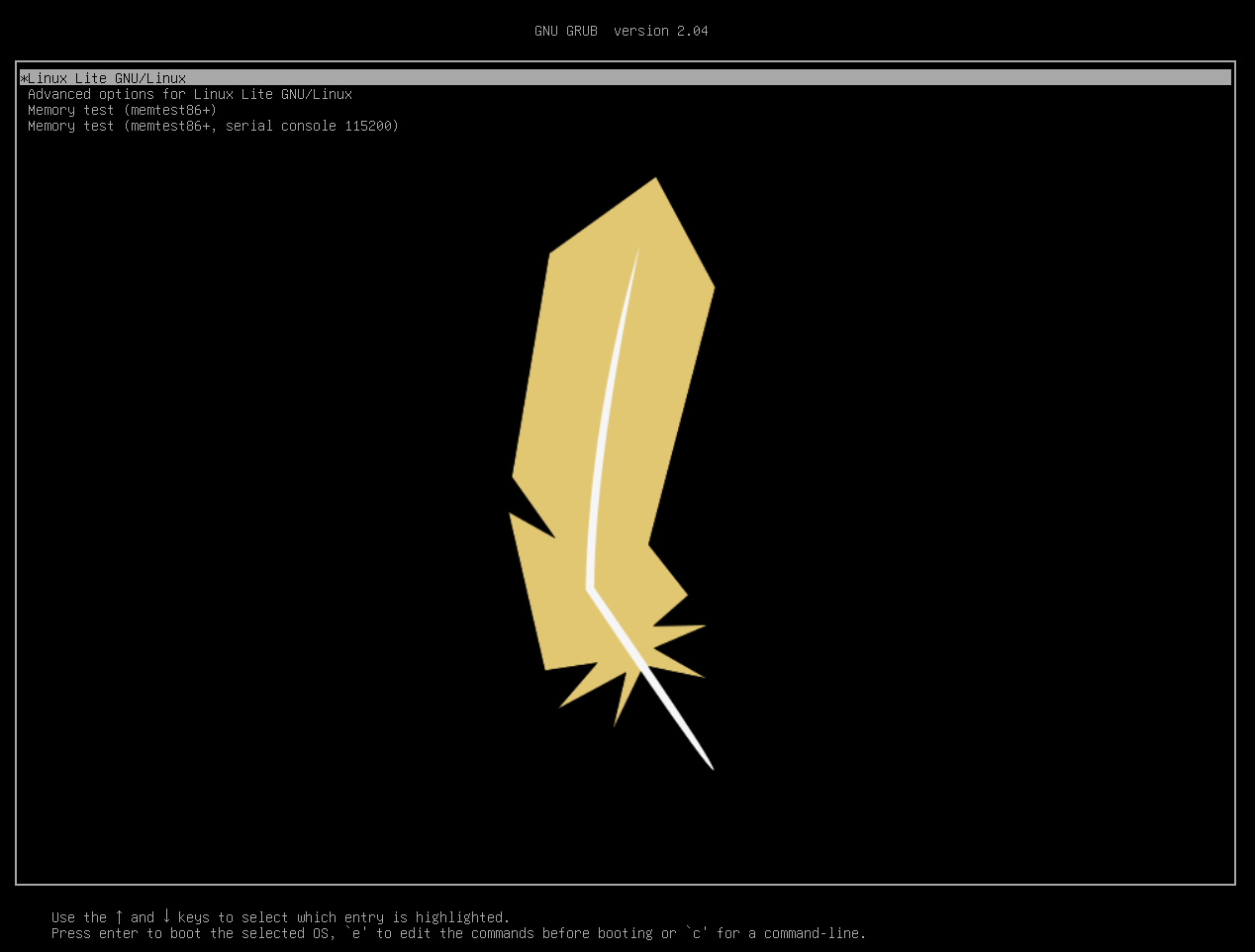Click the top tip of the feather
The height and width of the screenshot is (952, 1255).
[654, 182]
